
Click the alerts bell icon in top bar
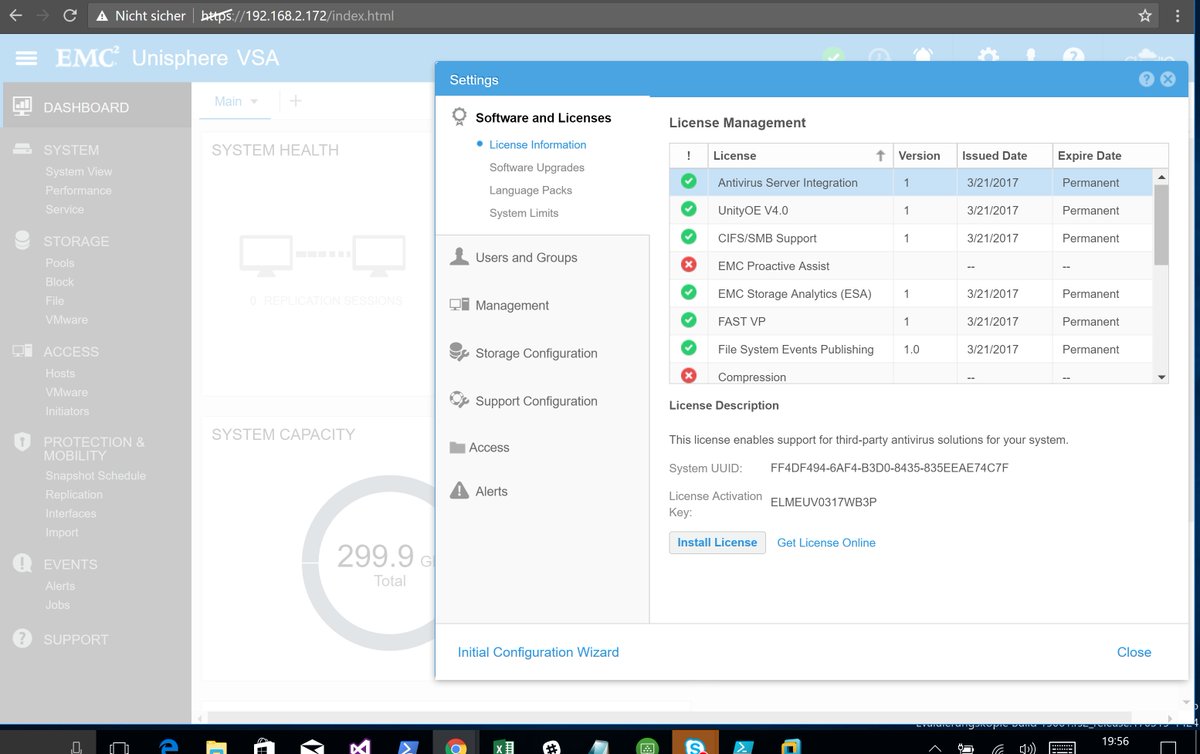[923, 57]
